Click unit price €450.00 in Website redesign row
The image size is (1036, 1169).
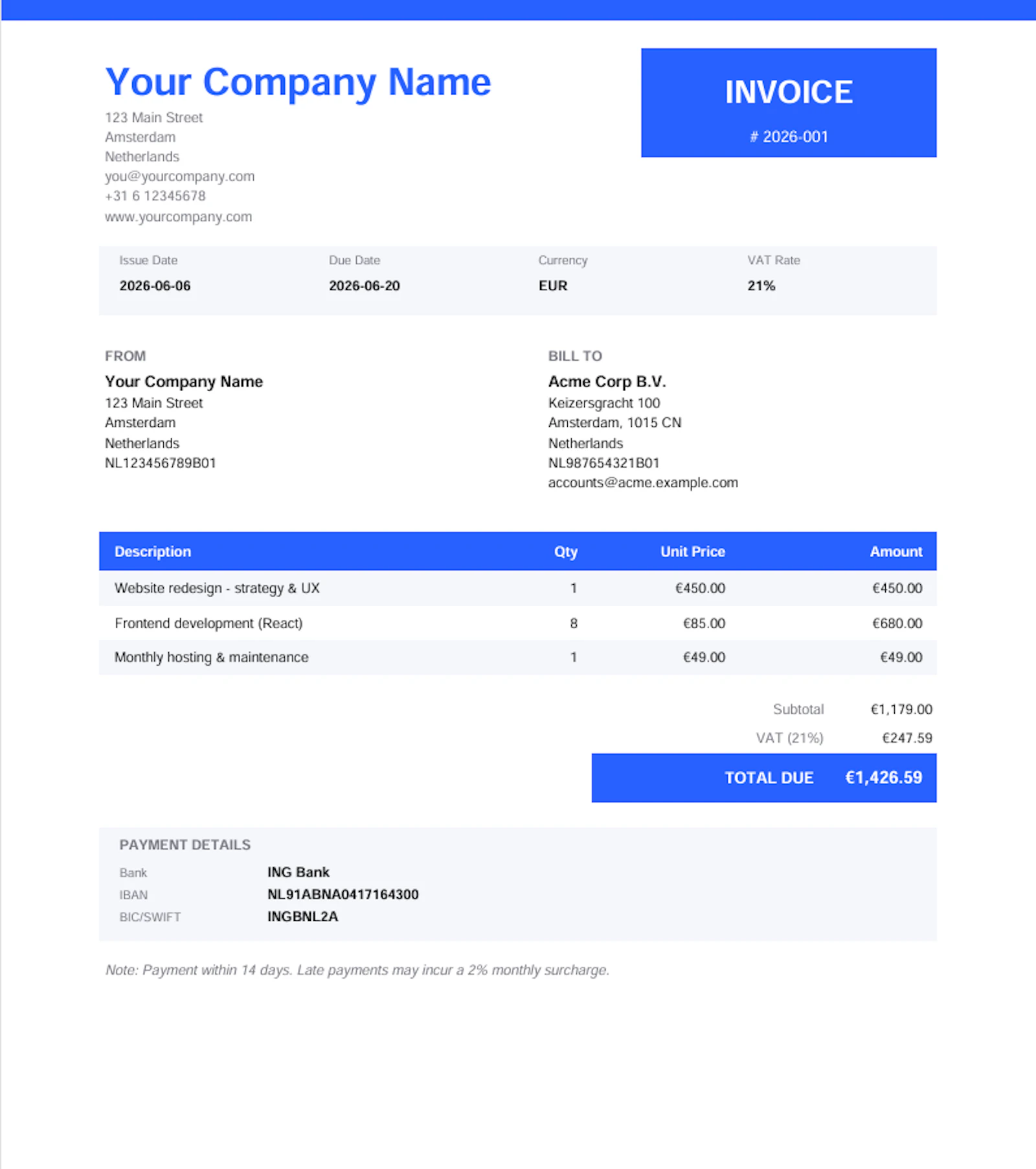click(700, 588)
